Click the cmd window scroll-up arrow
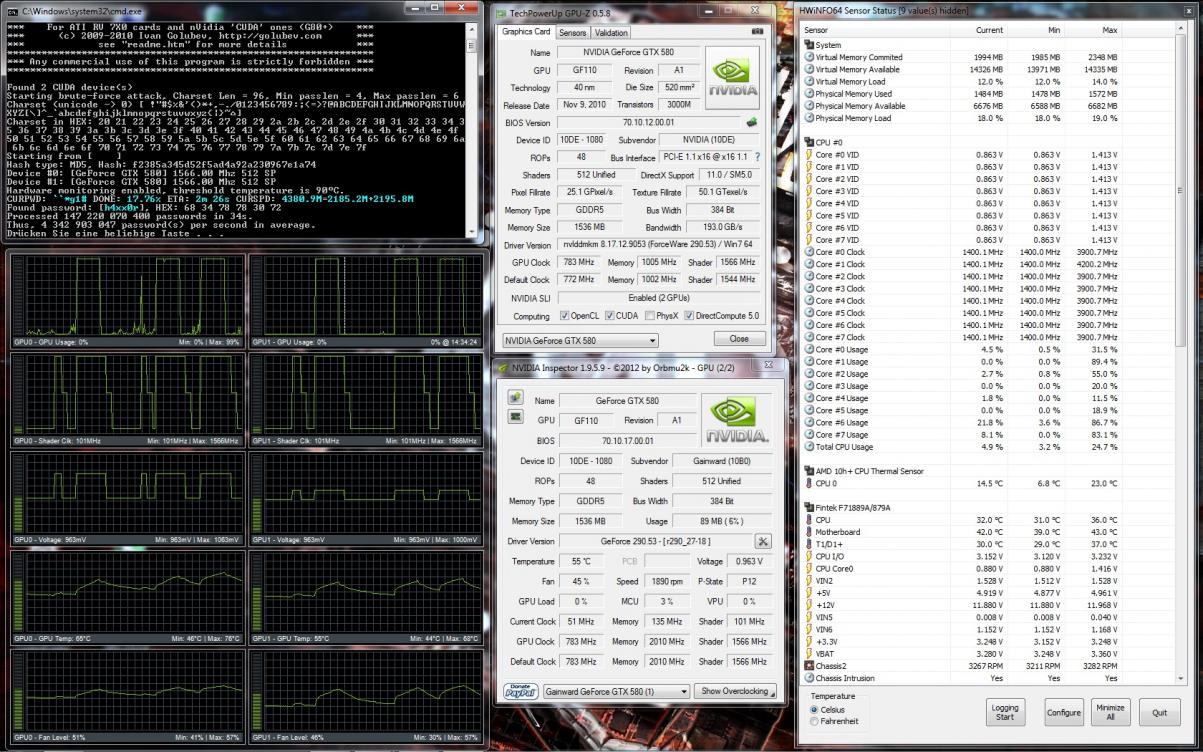 tap(471, 28)
